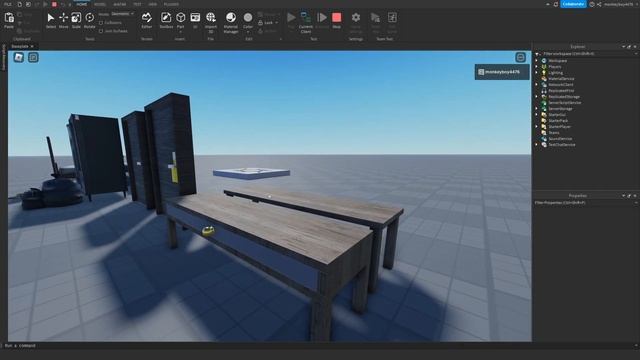Image resolution: width=640 pixels, height=360 pixels.
Task: Open the menu icon at viewport top right
Action: coord(520,57)
